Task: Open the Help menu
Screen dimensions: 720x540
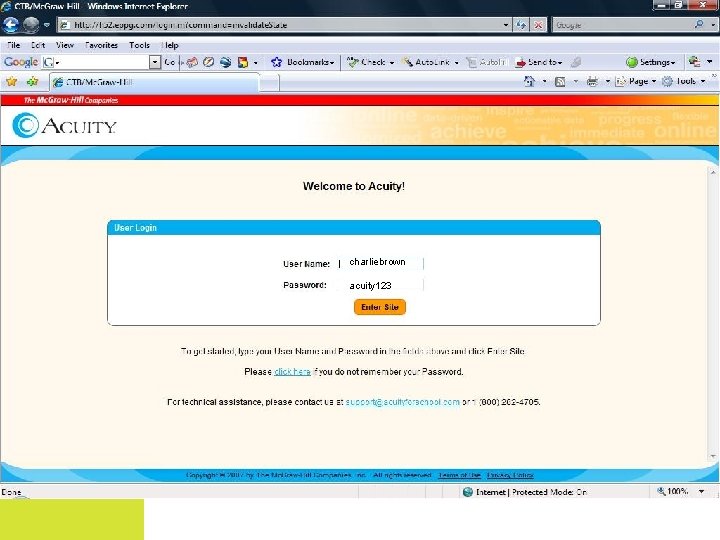Action: pyautogui.click(x=170, y=45)
